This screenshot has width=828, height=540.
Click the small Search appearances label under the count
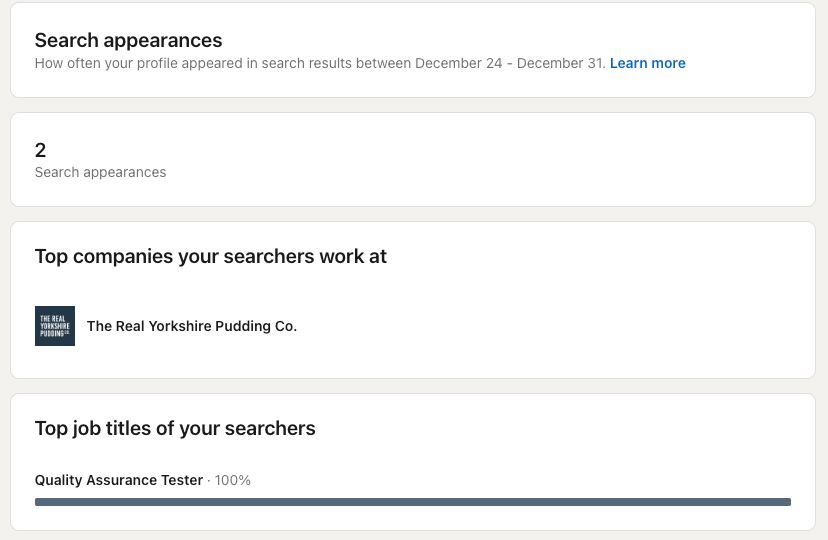click(x=100, y=172)
